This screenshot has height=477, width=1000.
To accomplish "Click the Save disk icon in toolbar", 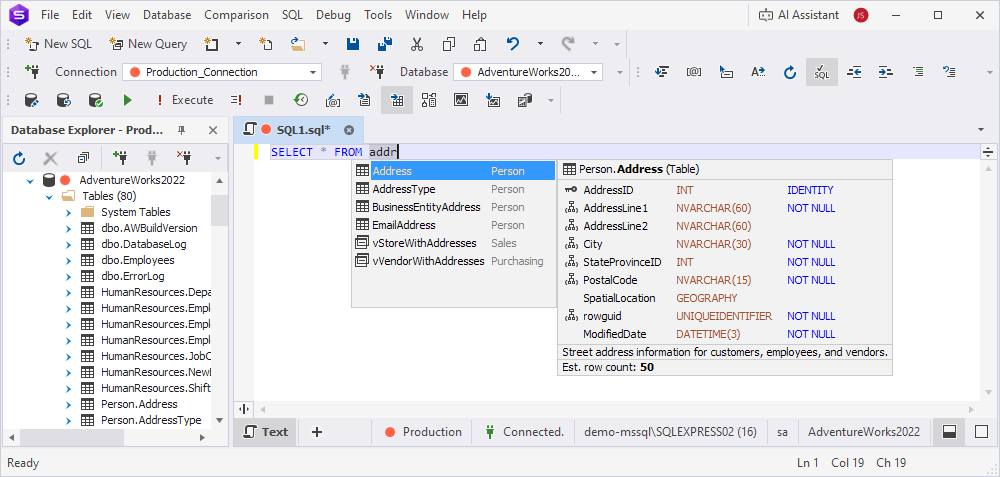I will (352, 44).
